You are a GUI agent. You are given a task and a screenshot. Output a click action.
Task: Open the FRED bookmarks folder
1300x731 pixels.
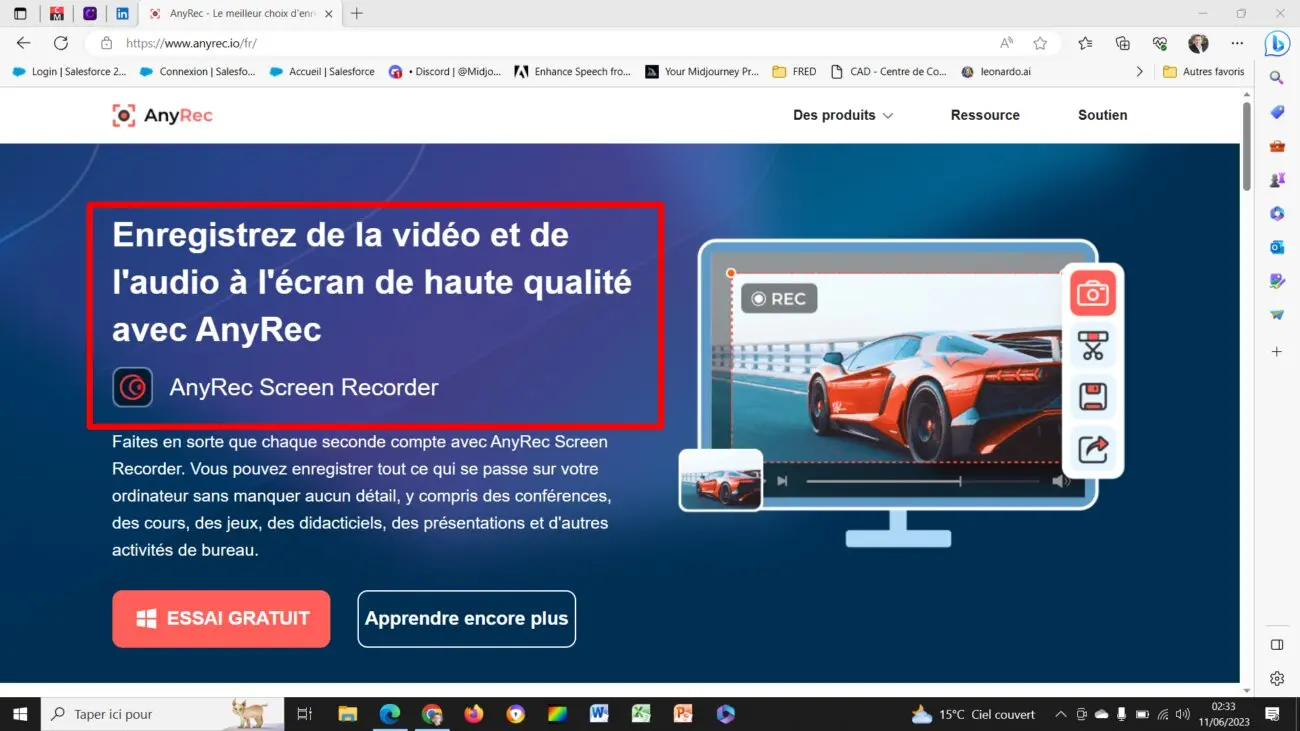794,72
